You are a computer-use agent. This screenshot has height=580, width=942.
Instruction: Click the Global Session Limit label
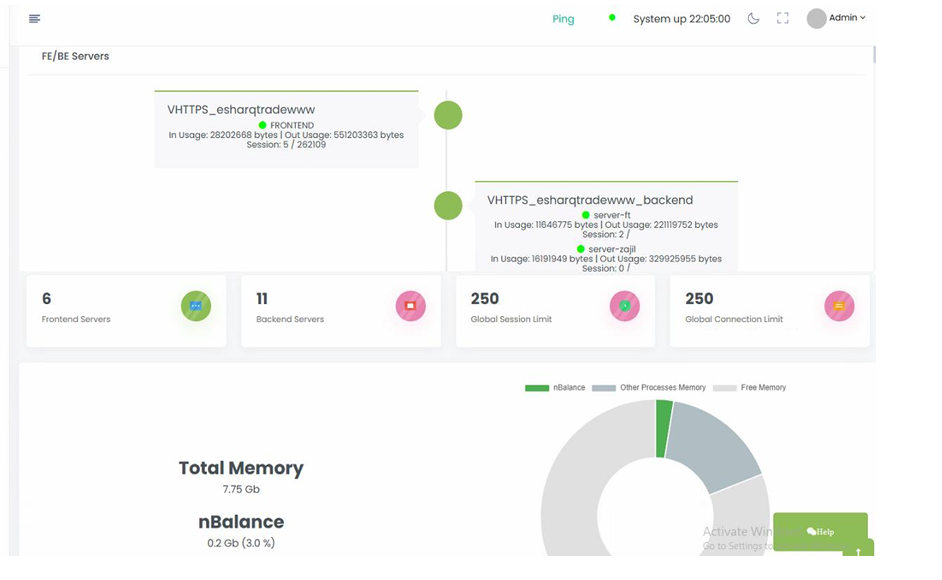coord(511,319)
